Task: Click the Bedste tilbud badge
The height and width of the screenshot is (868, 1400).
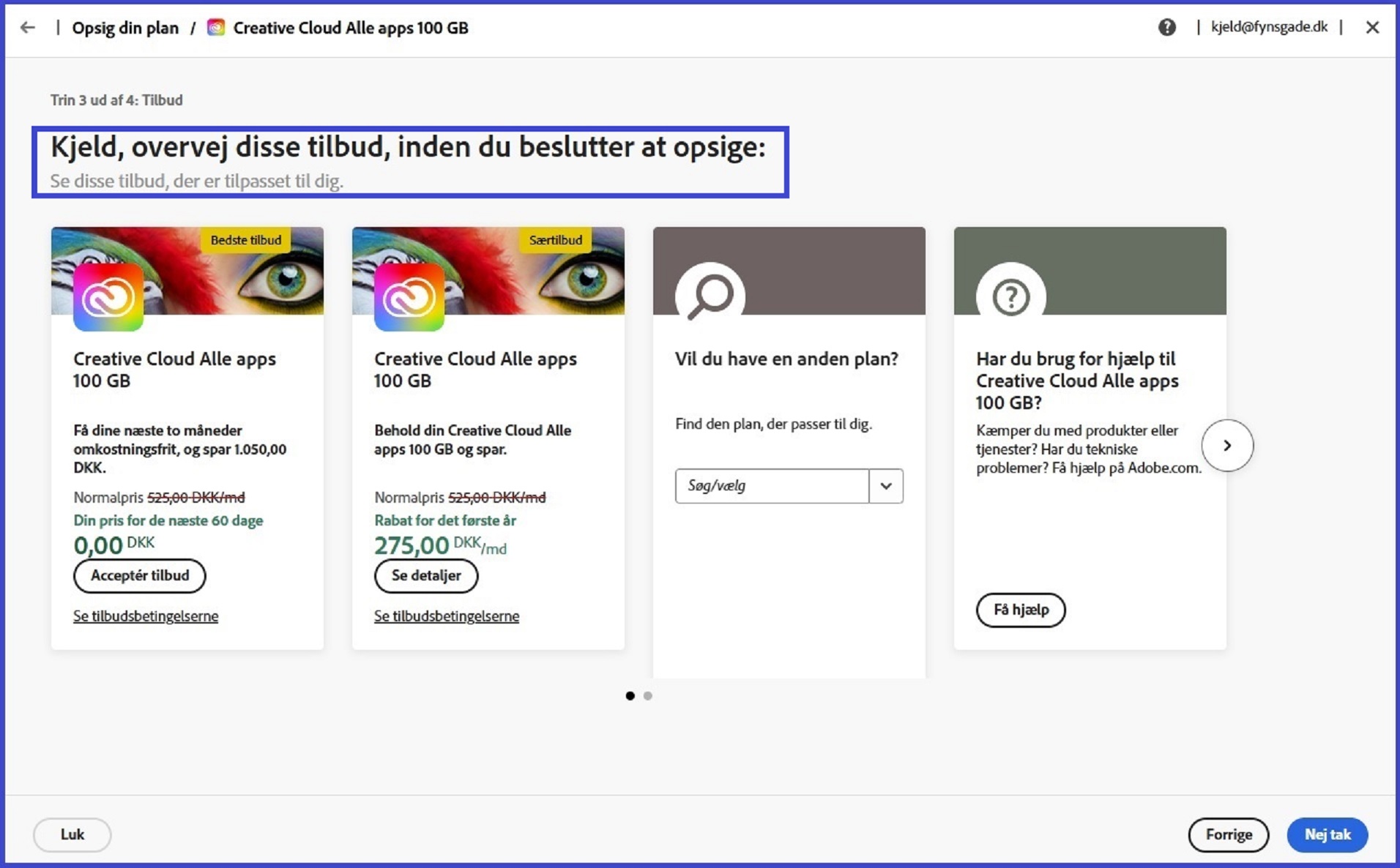Action: click(x=246, y=240)
